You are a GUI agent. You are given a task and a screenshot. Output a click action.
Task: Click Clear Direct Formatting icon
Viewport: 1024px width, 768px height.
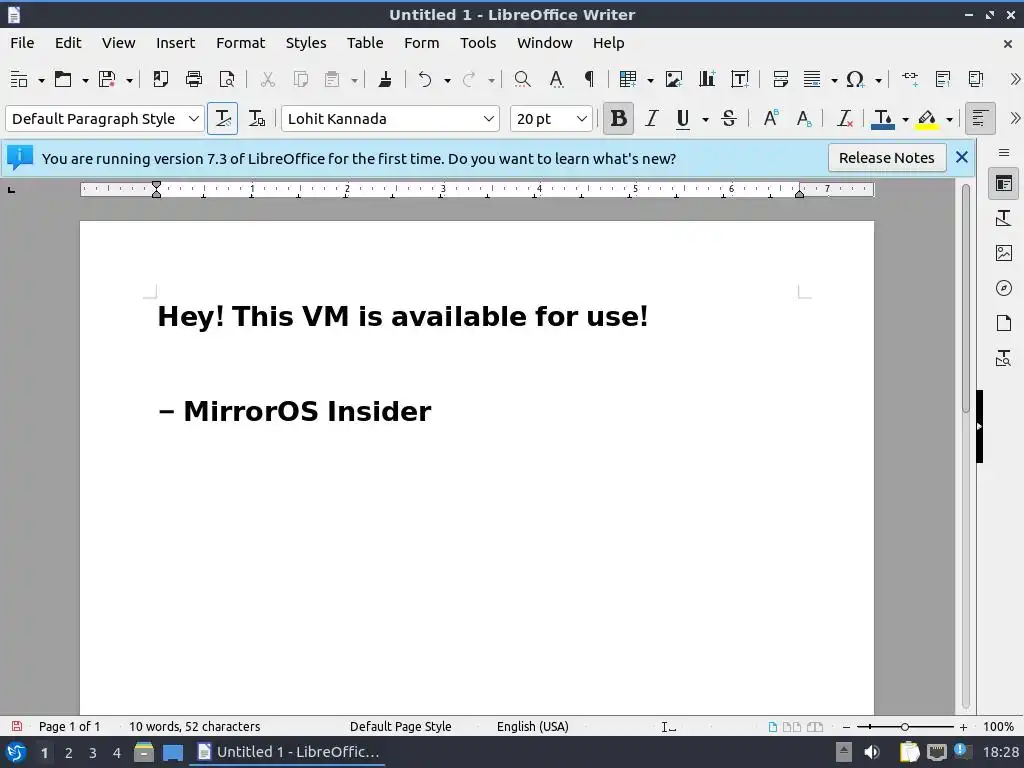coord(845,119)
